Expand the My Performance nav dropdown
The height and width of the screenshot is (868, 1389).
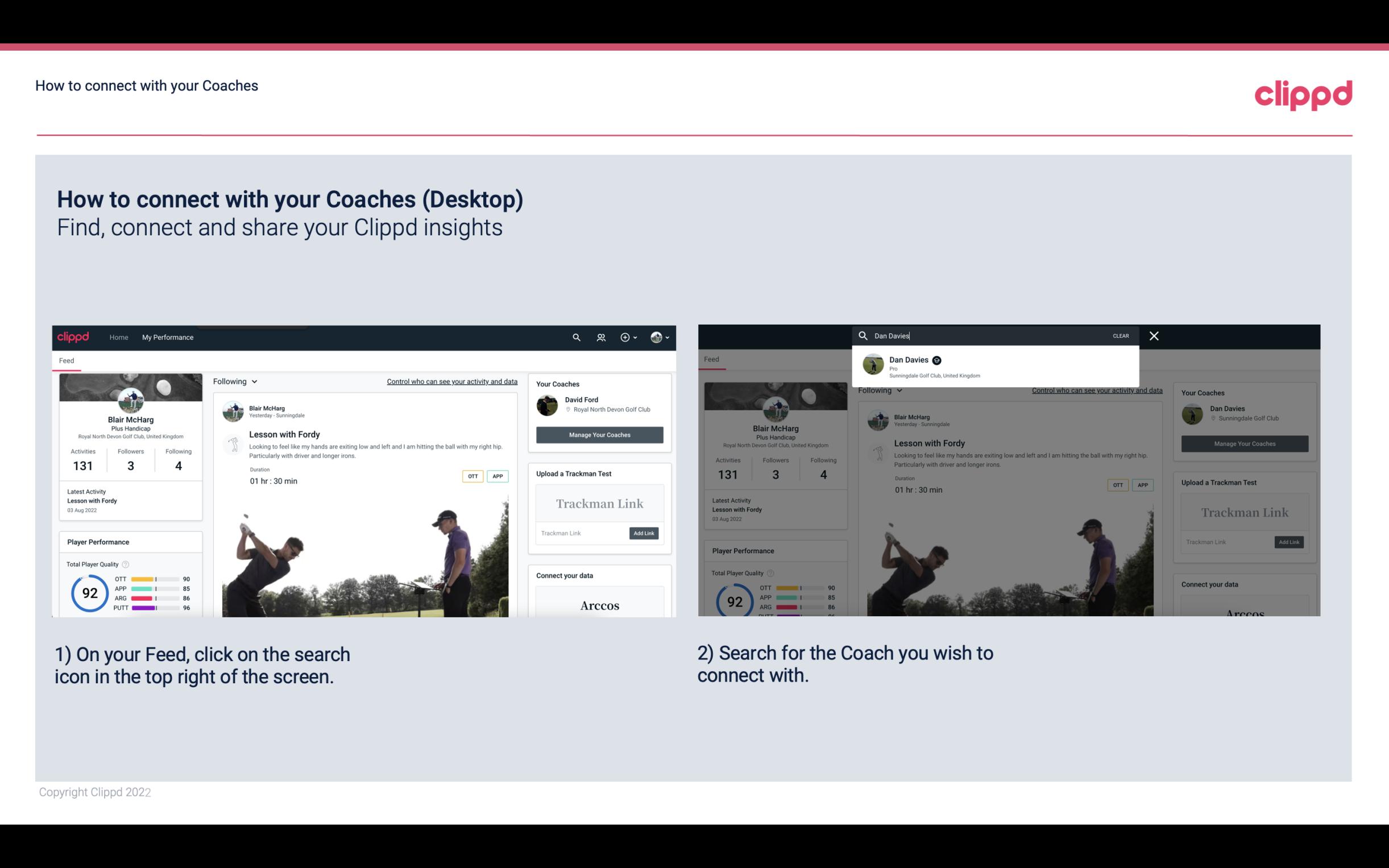point(168,337)
